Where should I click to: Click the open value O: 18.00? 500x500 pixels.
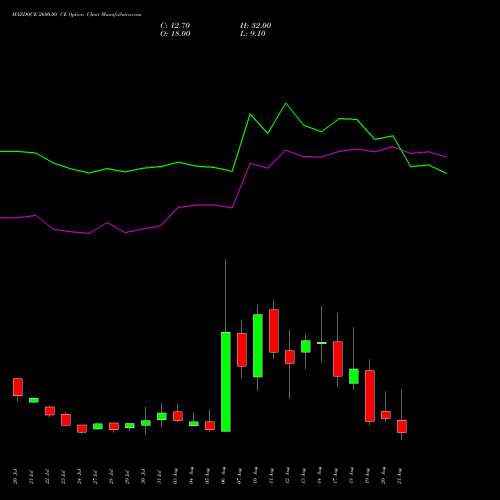(175, 34)
